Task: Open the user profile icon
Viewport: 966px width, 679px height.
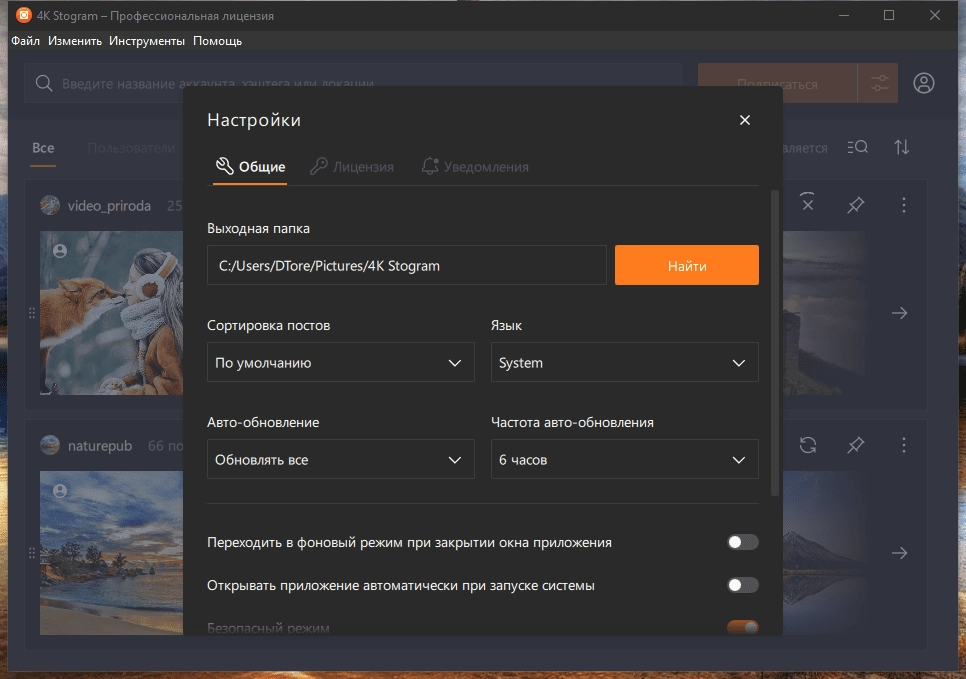Action: (x=923, y=83)
